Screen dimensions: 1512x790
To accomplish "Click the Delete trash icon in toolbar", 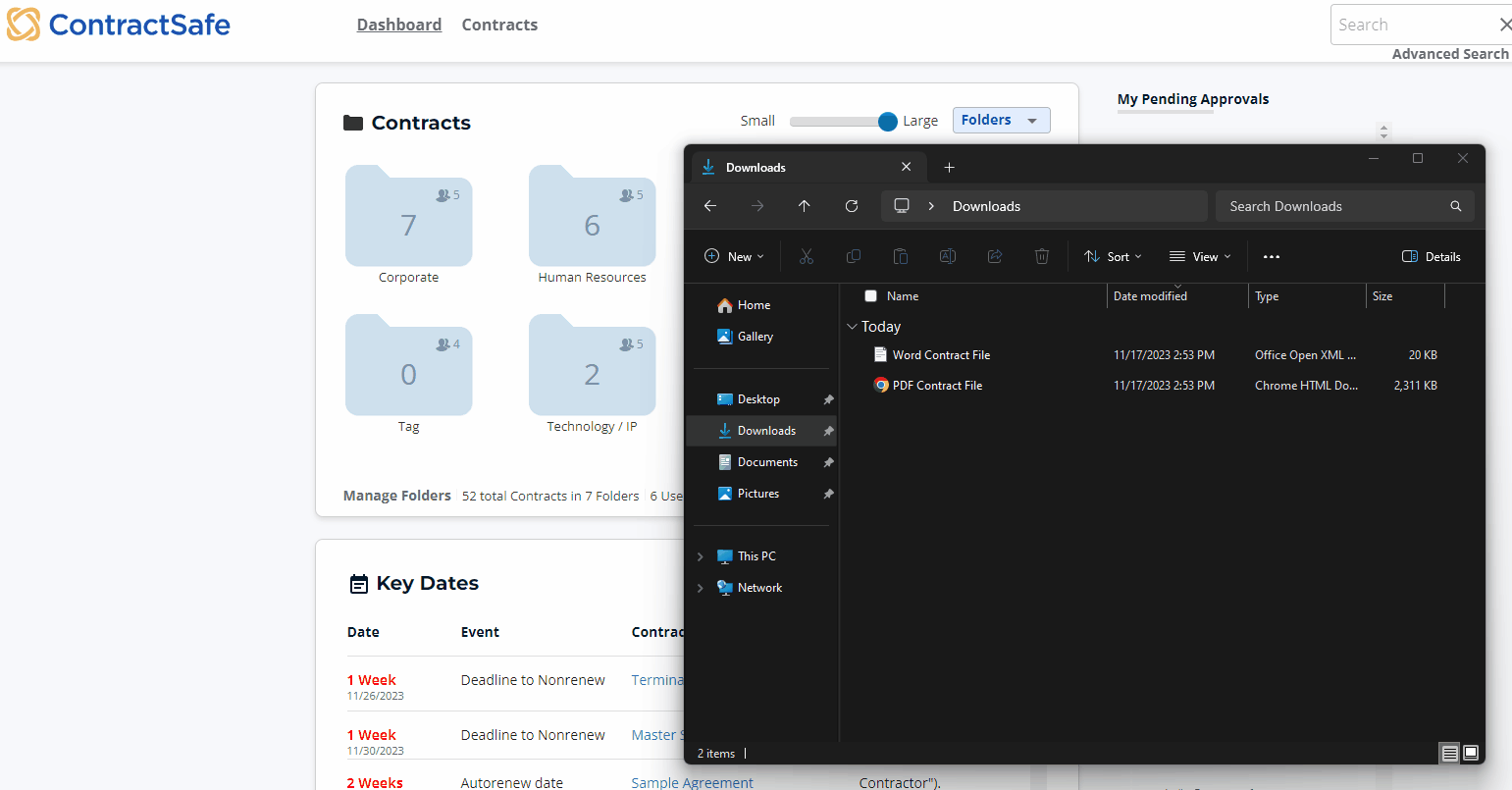I will [1042, 256].
